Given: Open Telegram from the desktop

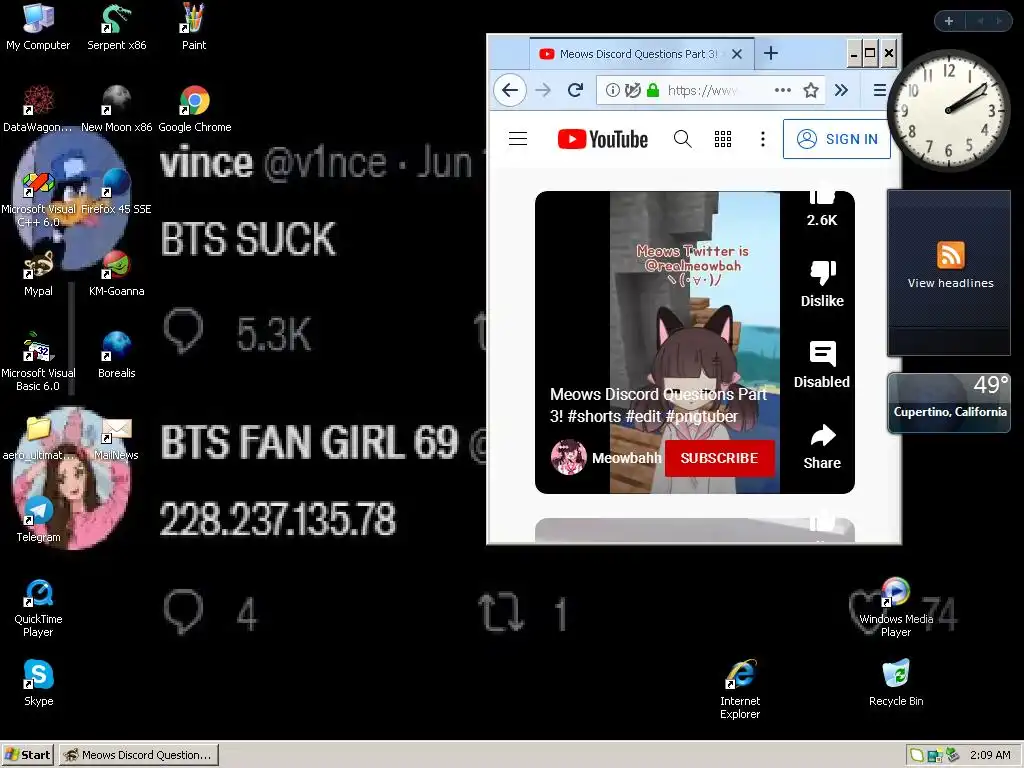Looking at the screenshot, I should pyautogui.click(x=38, y=519).
